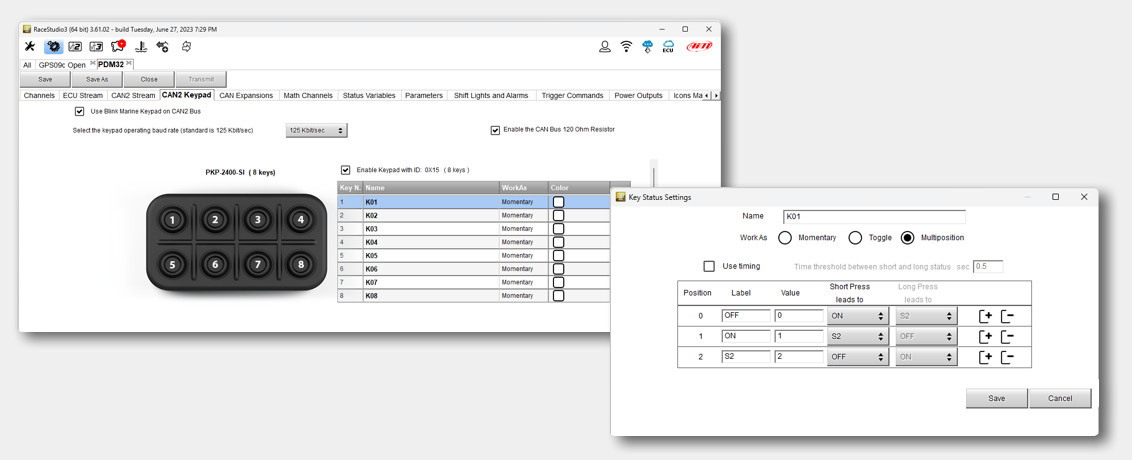Click the AiM logo icon
Screen dimensions: 1132x460
700,47
